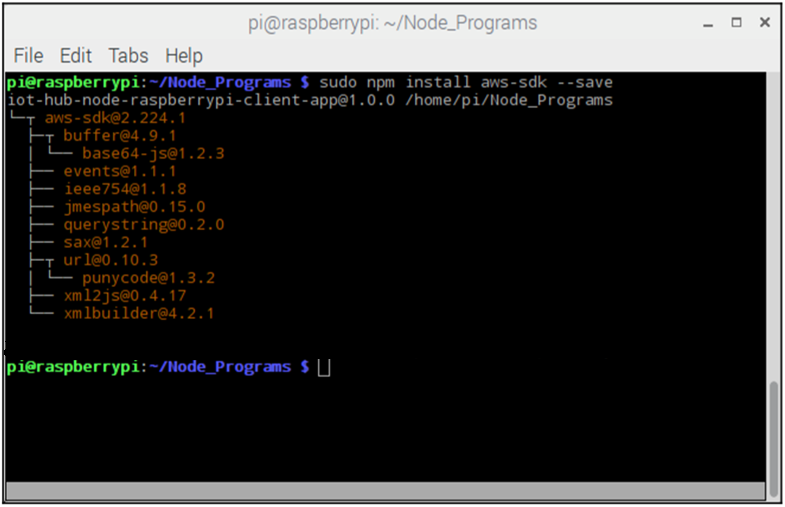
Task: Maximize the terminal window
Action: tap(736, 23)
